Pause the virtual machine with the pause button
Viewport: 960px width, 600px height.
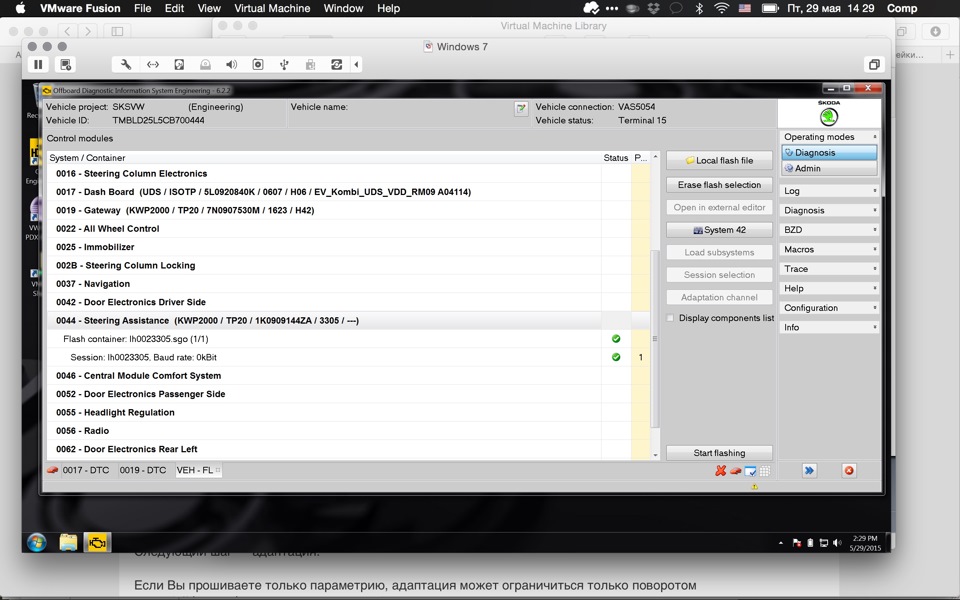[x=38, y=64]
